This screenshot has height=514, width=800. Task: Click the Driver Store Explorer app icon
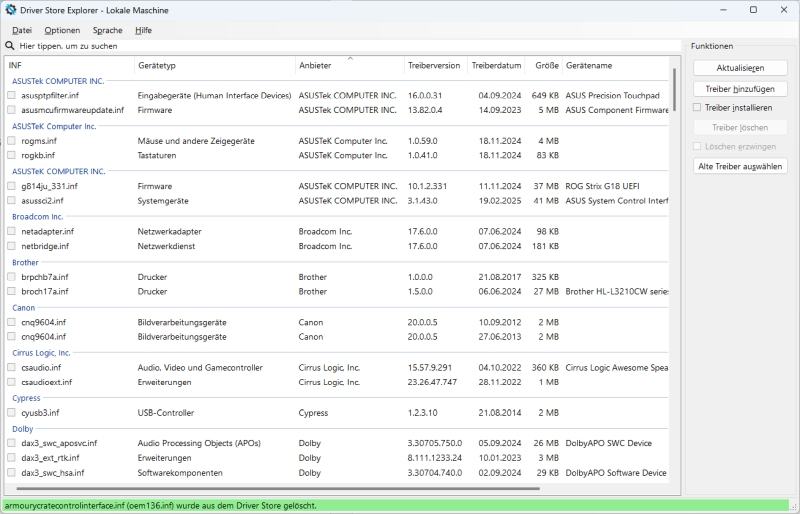(x=11, y=10)
